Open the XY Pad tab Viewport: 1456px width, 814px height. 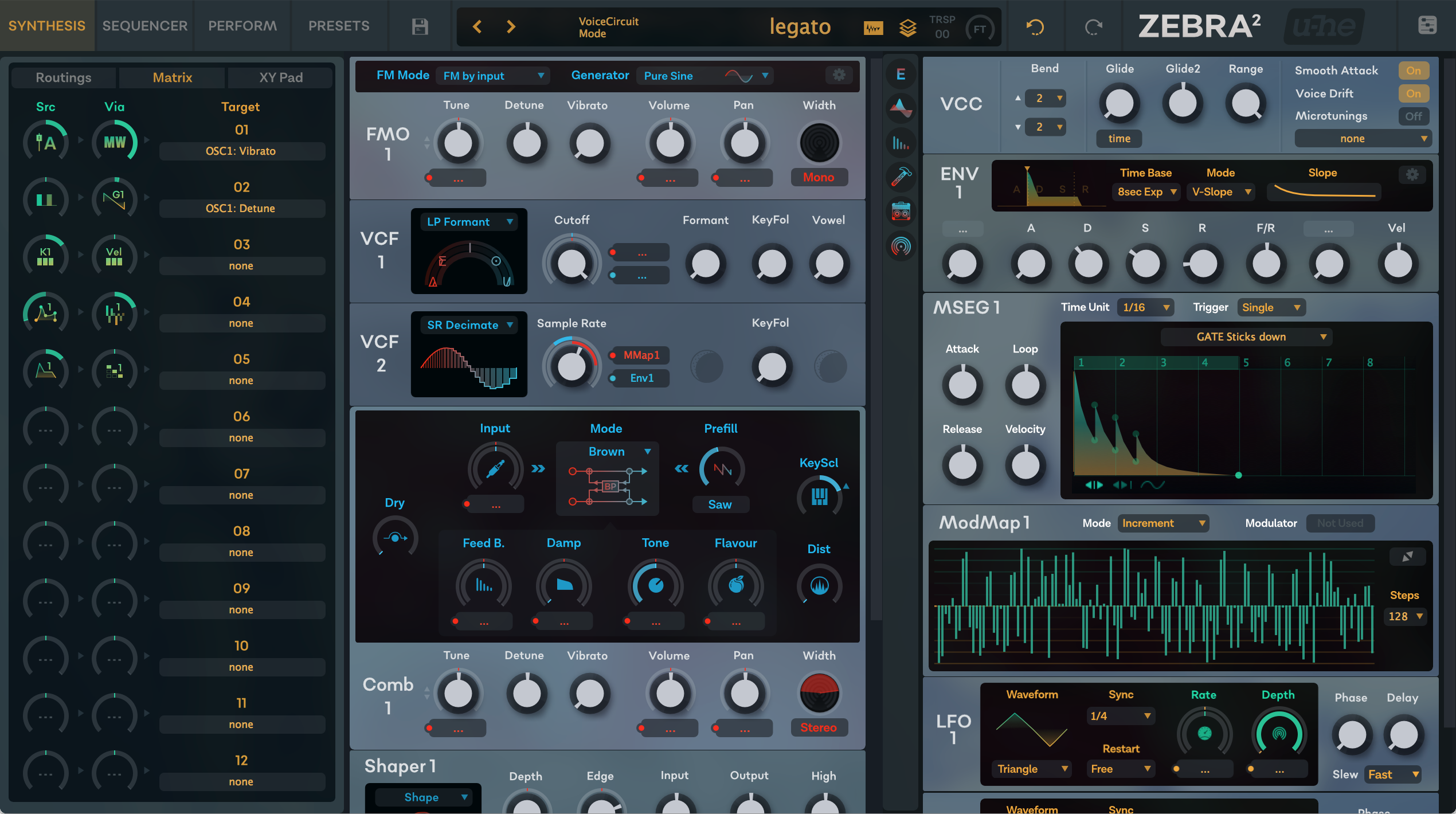coord(281,77)
